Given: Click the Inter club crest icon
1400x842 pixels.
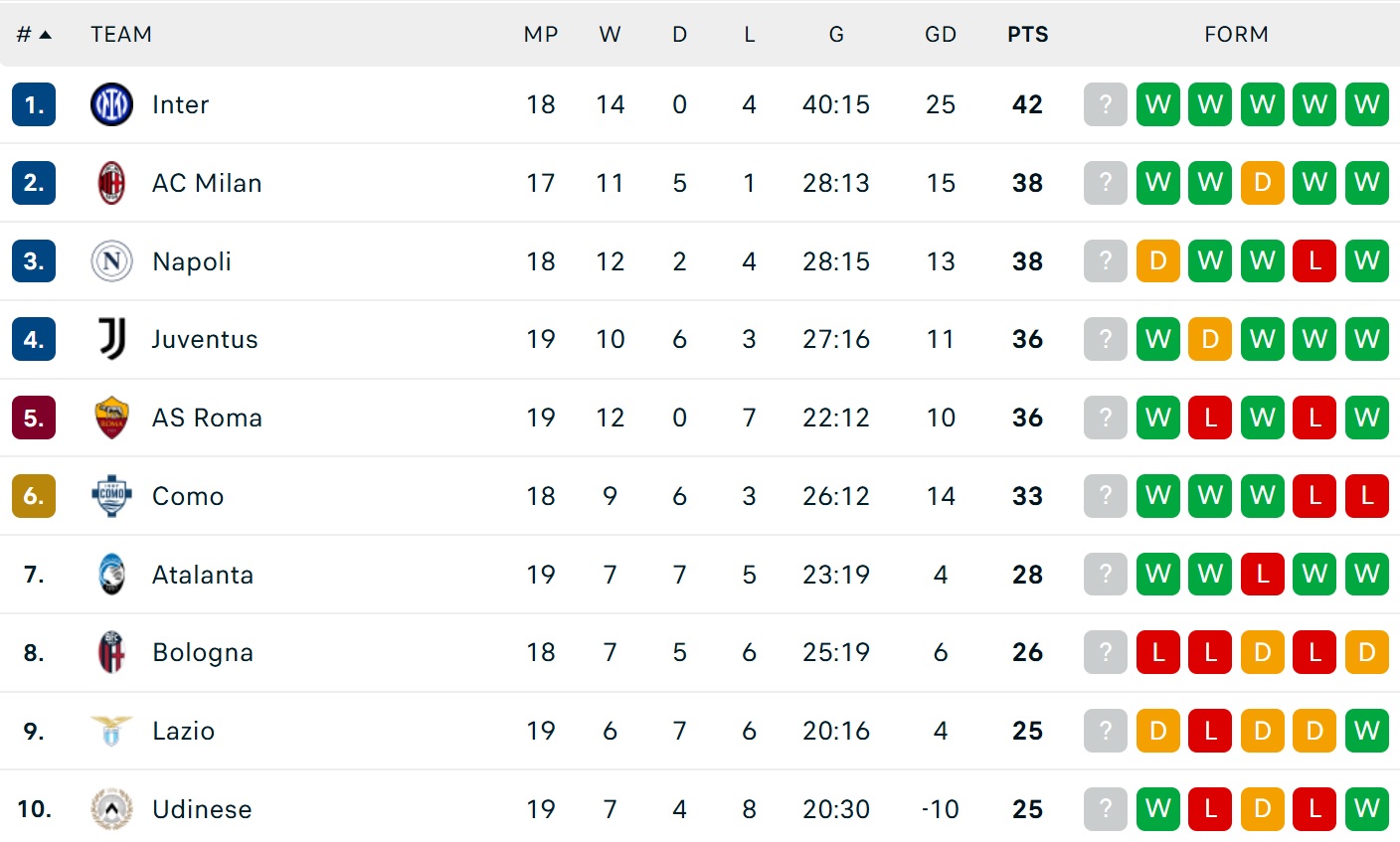Looking at the screenshot, I should coord(111,104).
